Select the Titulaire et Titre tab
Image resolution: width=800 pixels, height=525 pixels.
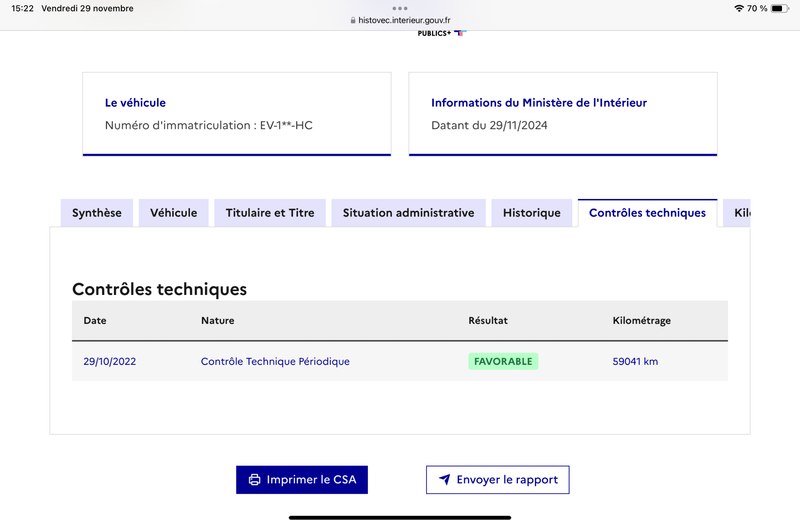point(270,213)
